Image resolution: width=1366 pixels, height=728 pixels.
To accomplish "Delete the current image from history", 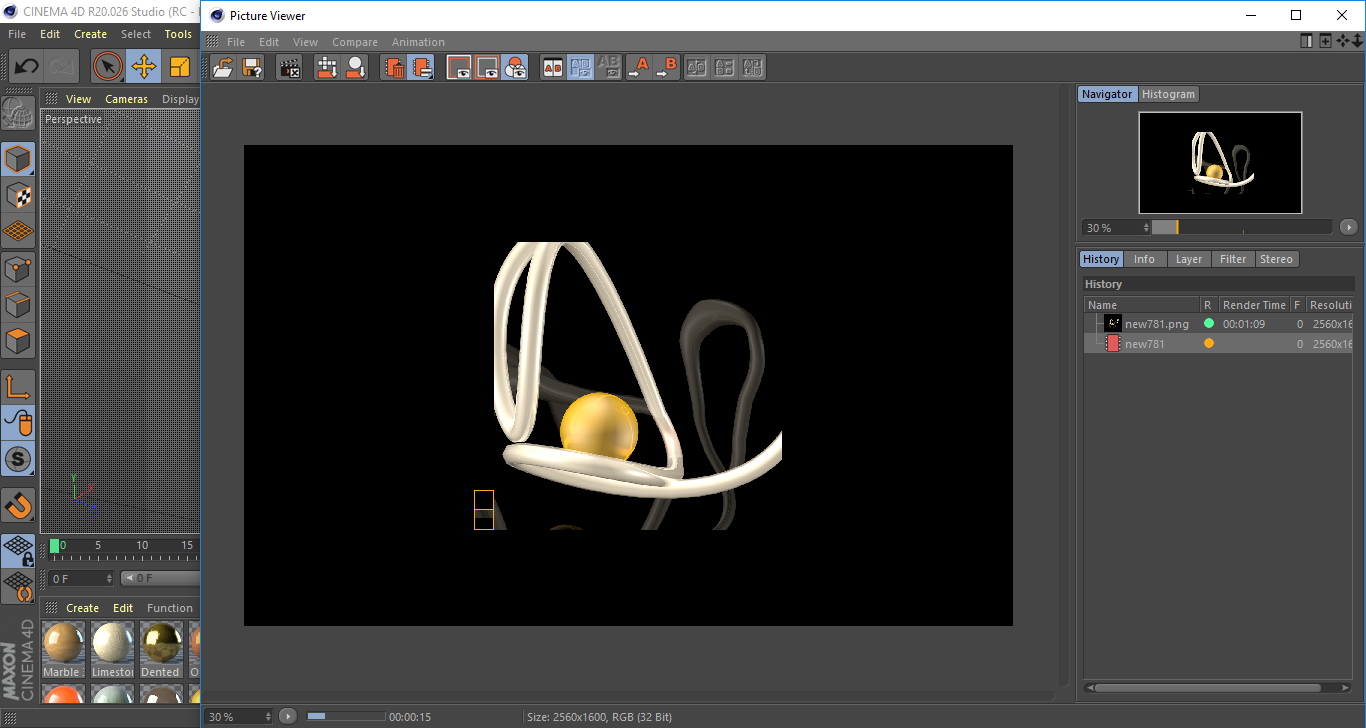I will (395, 67).
